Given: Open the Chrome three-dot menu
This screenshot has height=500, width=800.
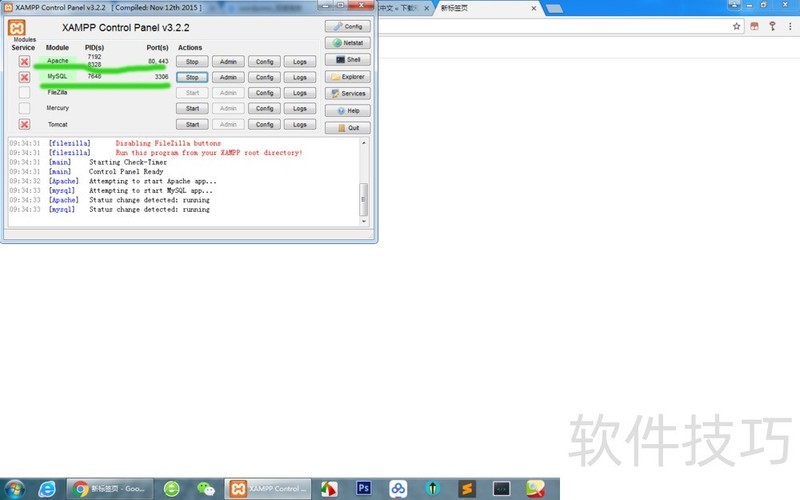Looking at the screenshot, I should tap(790, 26).
